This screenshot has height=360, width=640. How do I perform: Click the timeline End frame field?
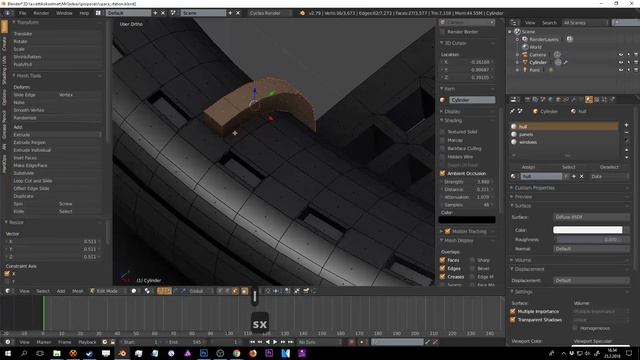pos(186,342)
